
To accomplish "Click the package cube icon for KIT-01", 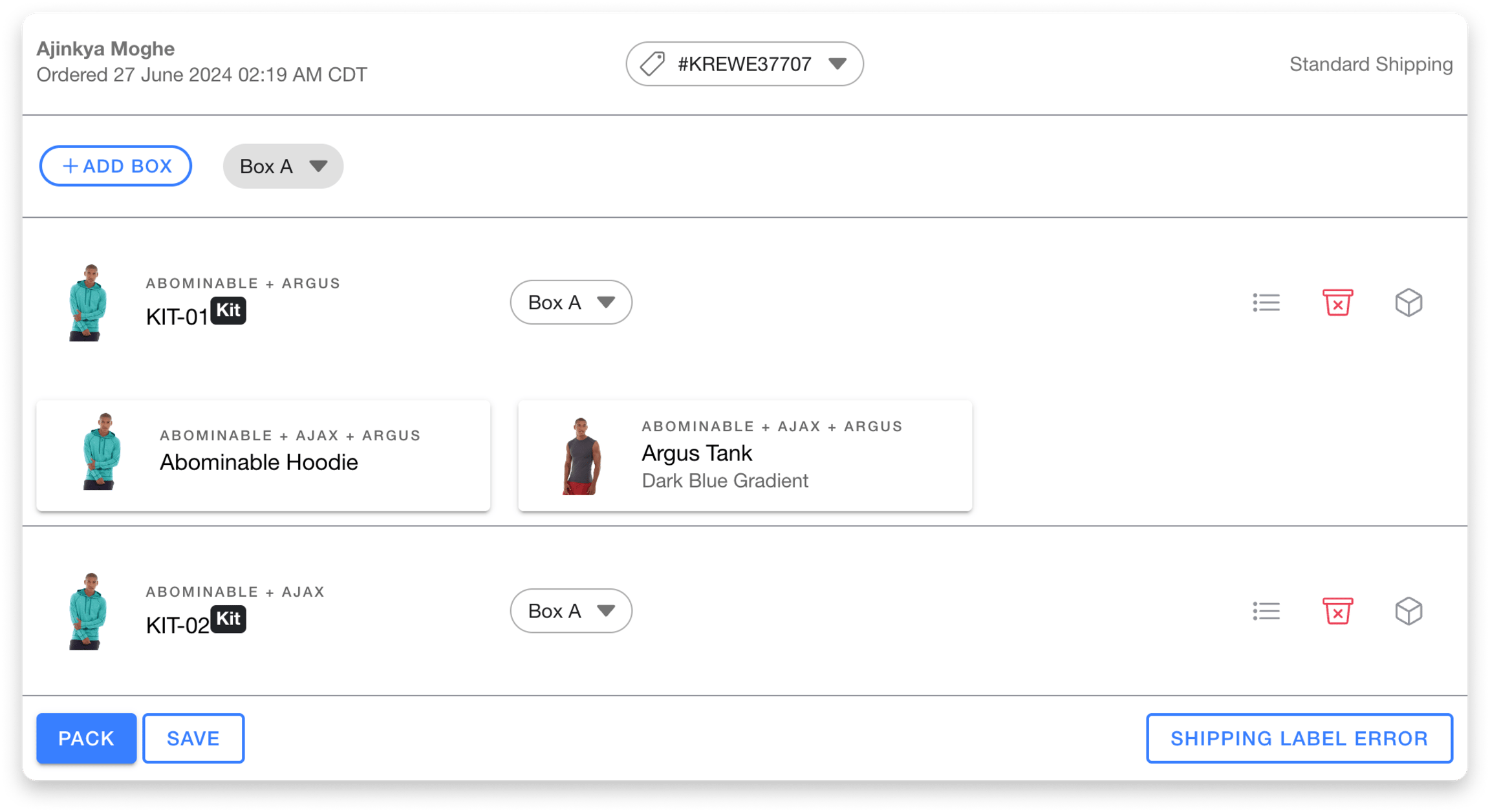I will [1409, 302].
